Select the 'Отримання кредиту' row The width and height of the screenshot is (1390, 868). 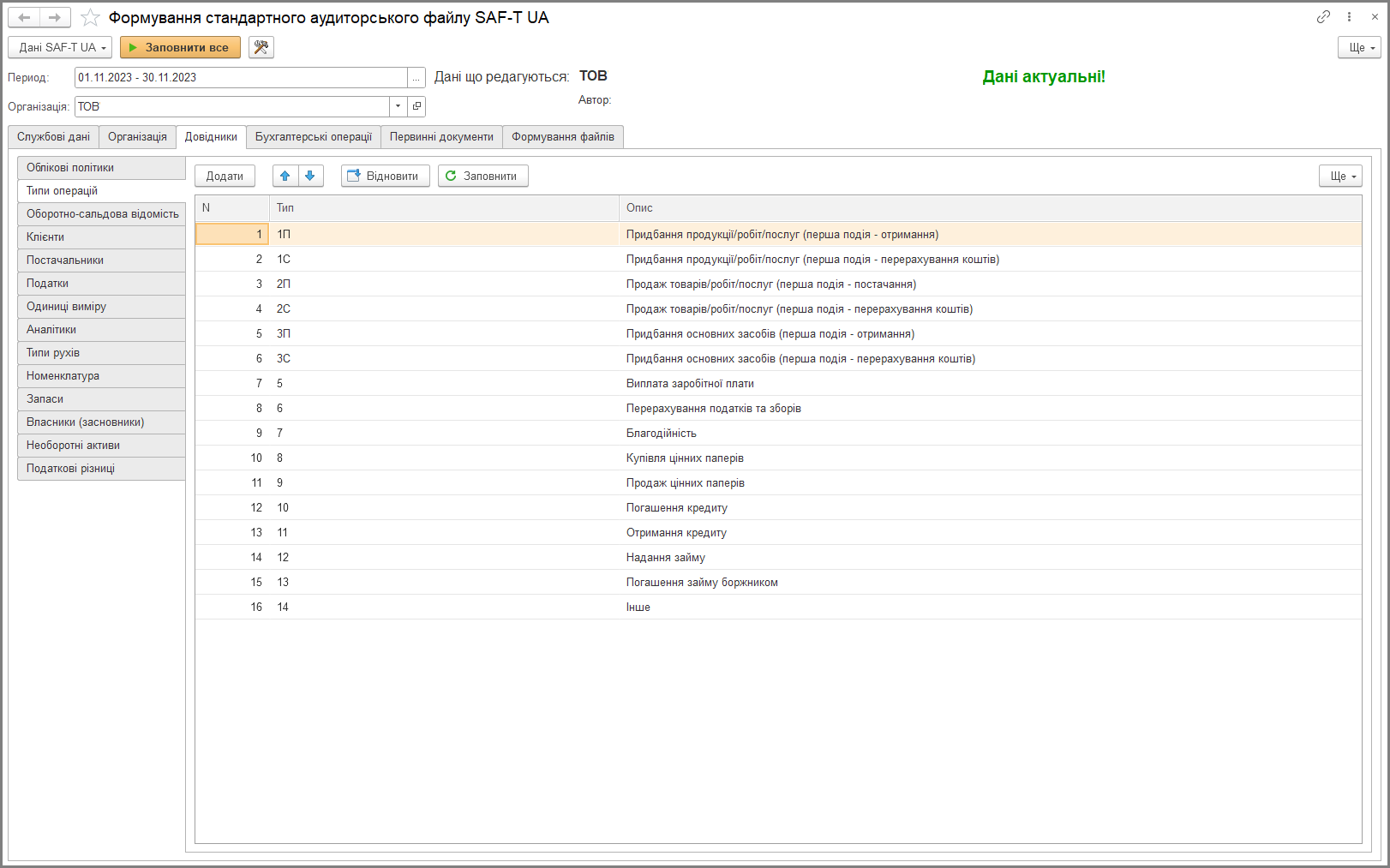[778, 533]
